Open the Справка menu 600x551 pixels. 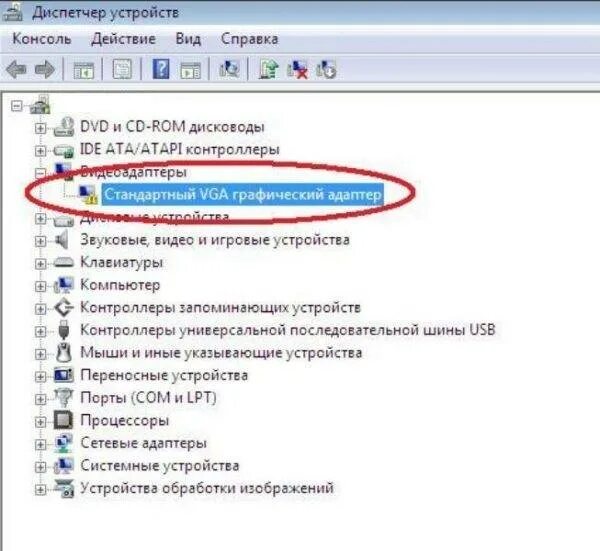249,39
